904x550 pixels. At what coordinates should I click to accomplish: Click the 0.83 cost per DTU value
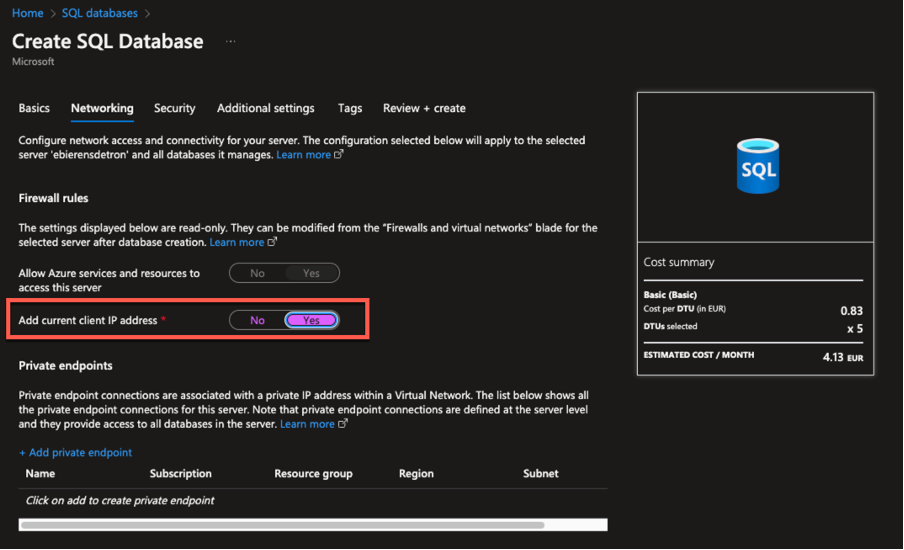click(x=852, y=311)
